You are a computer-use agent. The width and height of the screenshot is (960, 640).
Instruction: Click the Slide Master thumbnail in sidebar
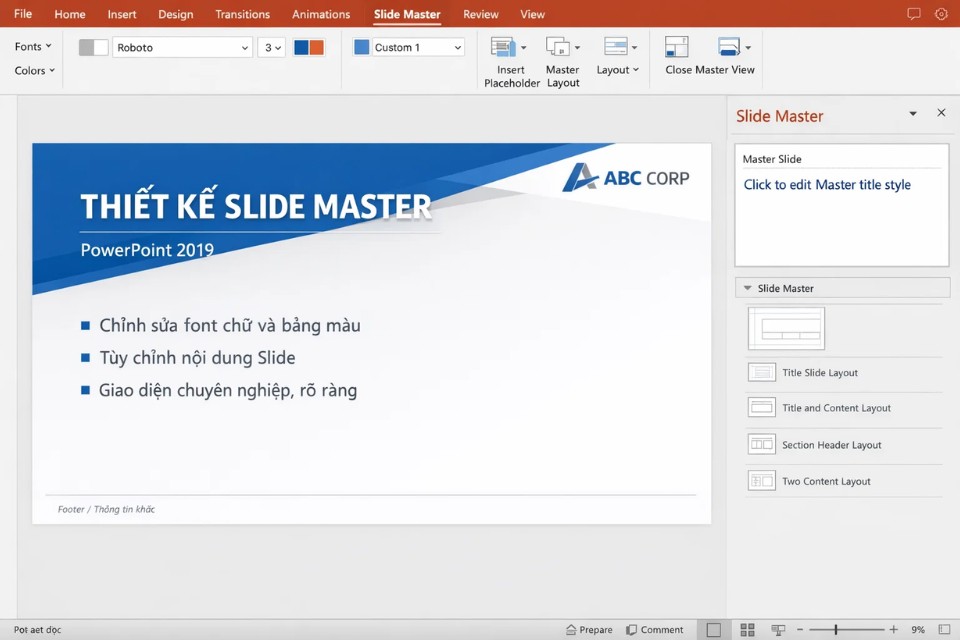click(x=786, y=328)
